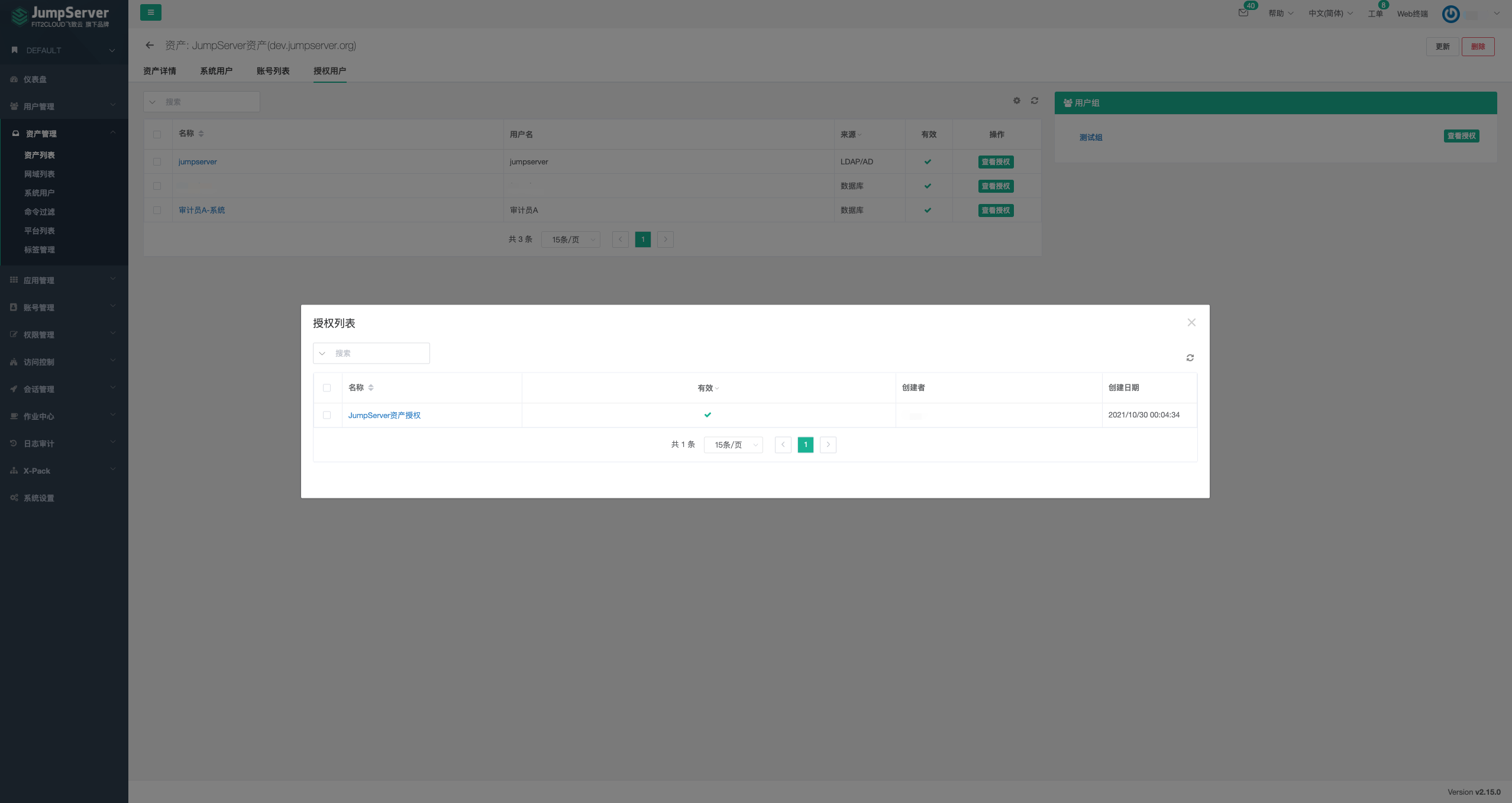Click the user avatar icon in header
1512x803 pixels.
pyautogui.click(x=1450, y=14)
